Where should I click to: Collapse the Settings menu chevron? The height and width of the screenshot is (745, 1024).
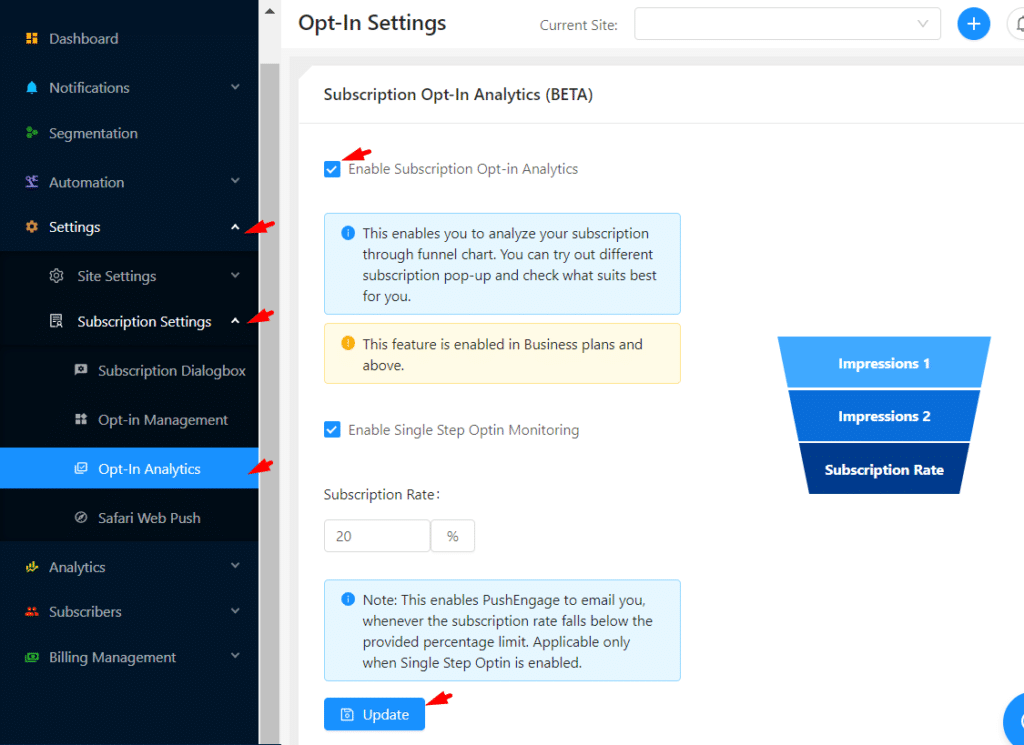pos(235,227)
